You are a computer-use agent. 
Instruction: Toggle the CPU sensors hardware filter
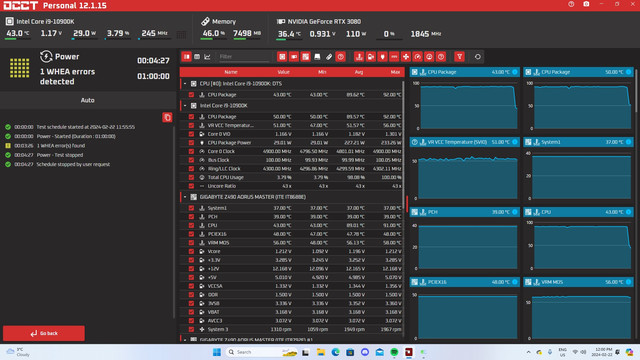pos(282,57)
